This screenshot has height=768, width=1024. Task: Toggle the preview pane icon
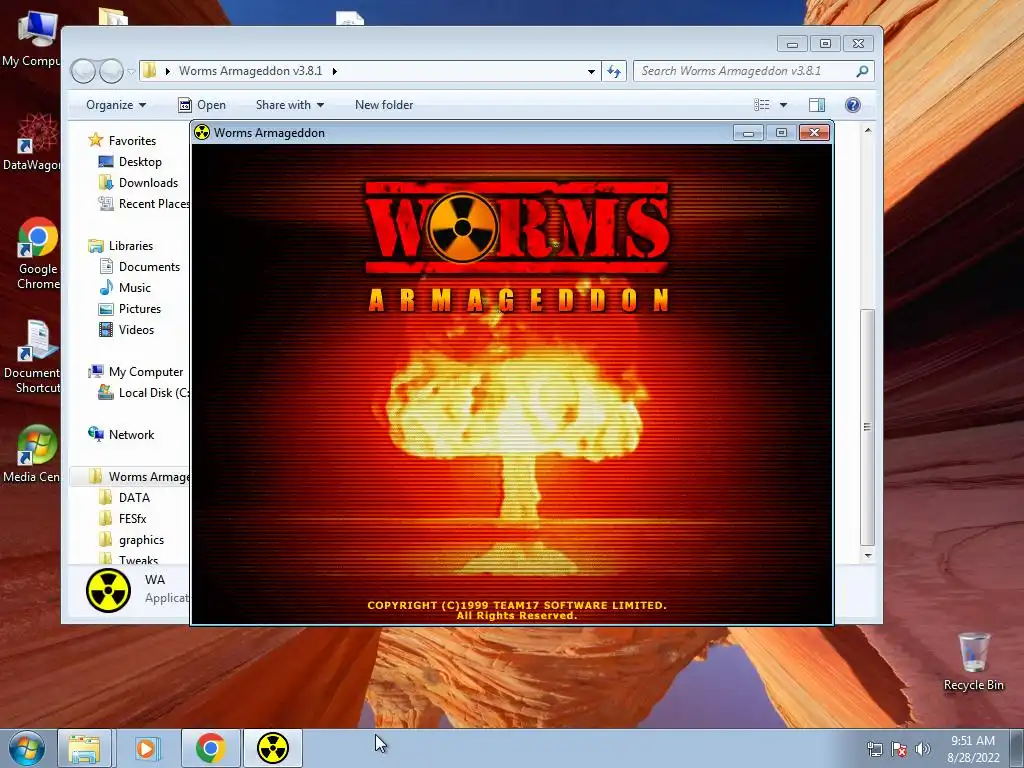(x=816, y=104)
